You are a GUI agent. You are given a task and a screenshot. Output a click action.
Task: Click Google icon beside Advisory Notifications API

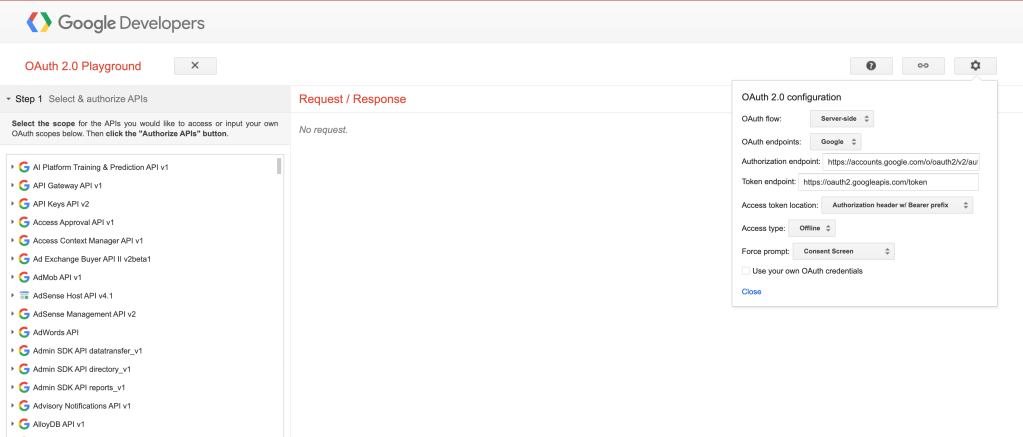pos(24,405)
